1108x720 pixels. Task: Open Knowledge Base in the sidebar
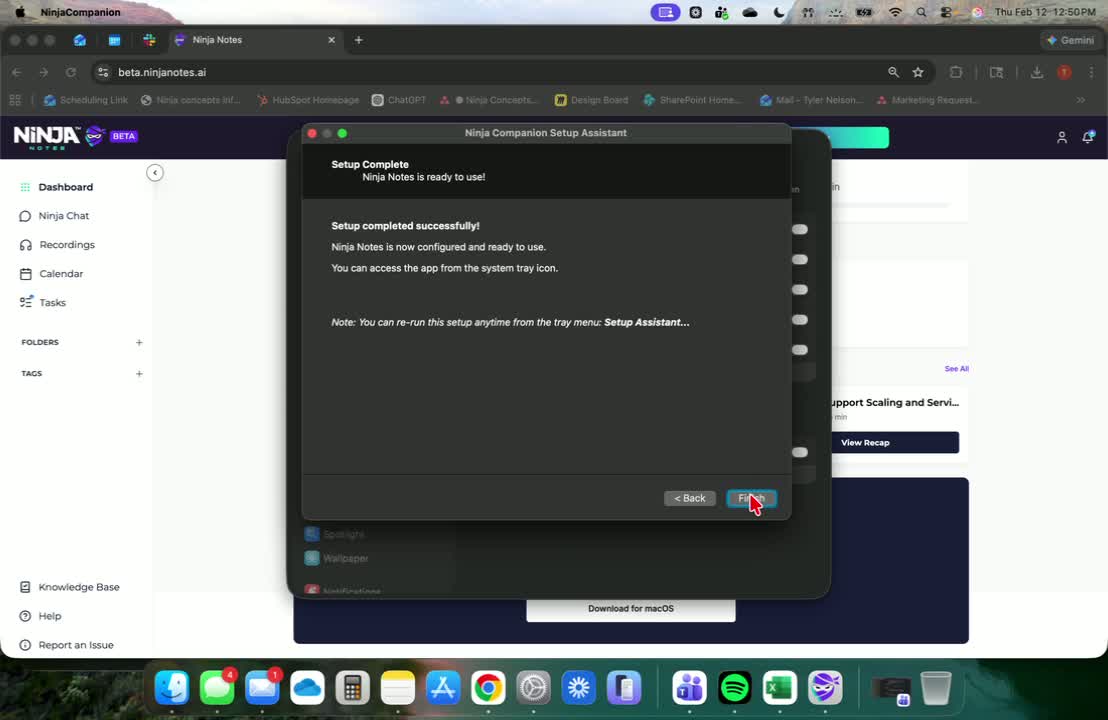pyautogui.click(x=78, y=587)
